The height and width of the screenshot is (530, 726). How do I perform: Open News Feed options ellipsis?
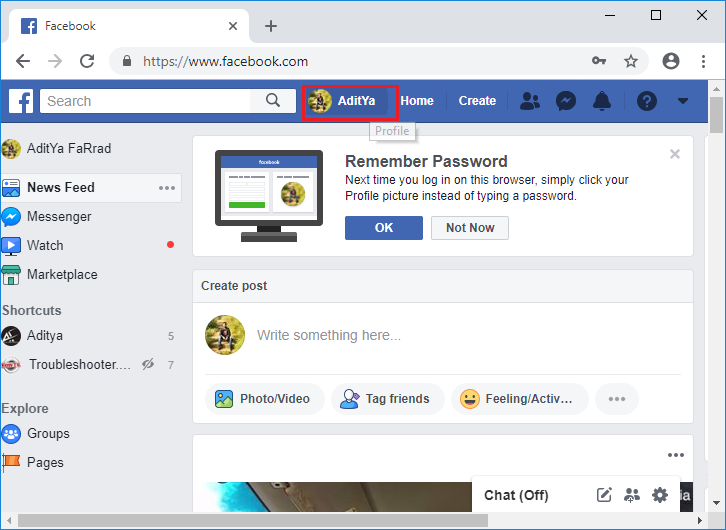pyautogui.click(x=167, y=188)
